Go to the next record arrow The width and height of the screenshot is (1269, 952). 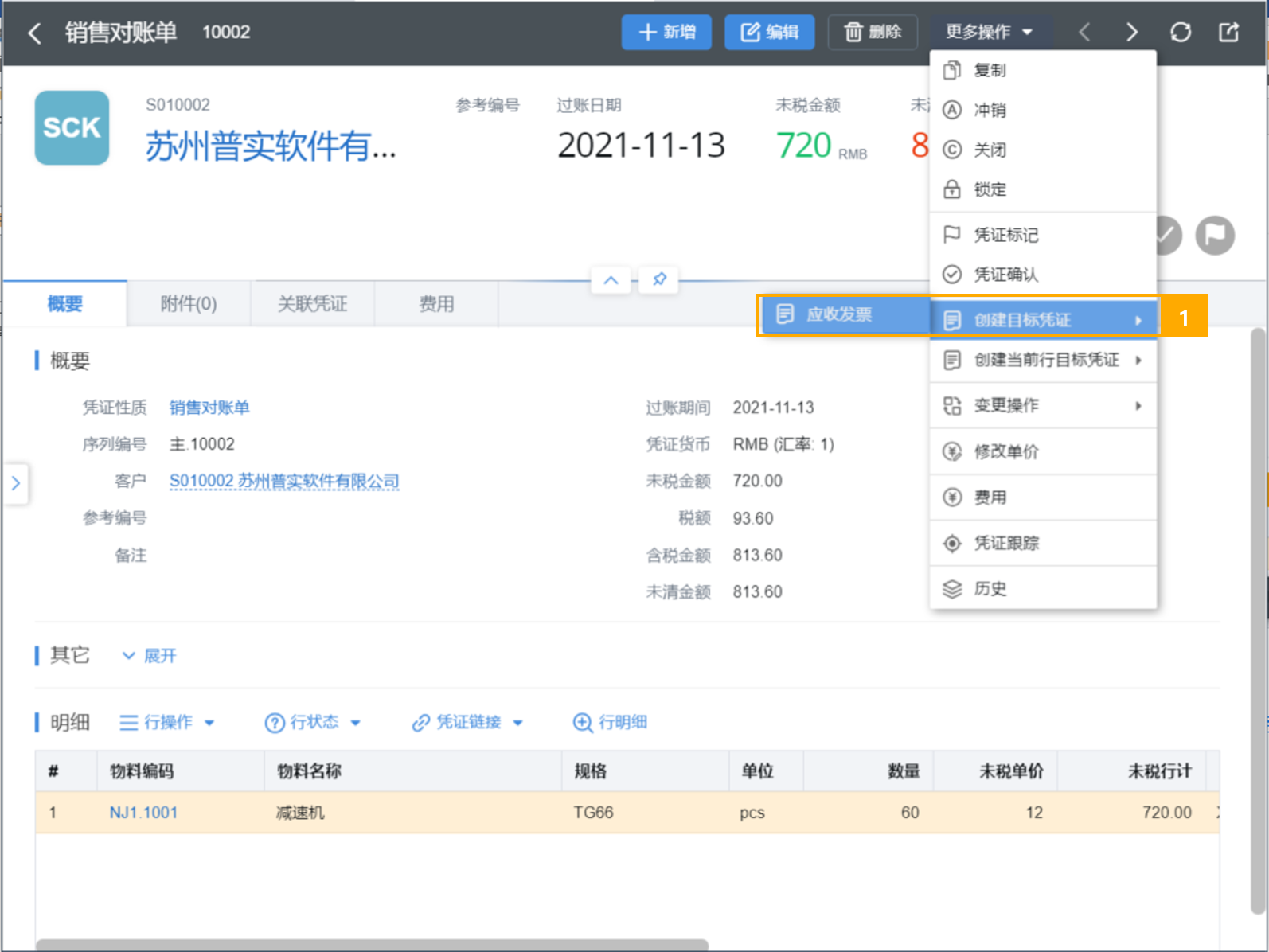pos(1132,33)
